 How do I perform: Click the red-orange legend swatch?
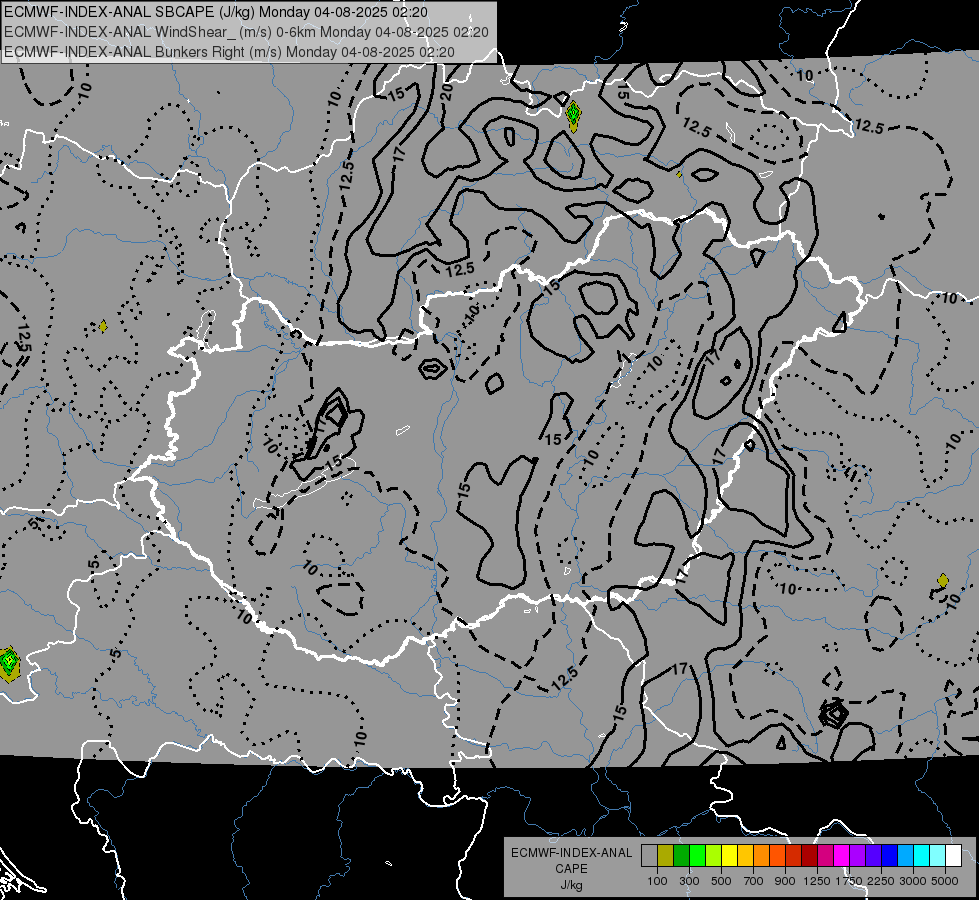[777, 855]
